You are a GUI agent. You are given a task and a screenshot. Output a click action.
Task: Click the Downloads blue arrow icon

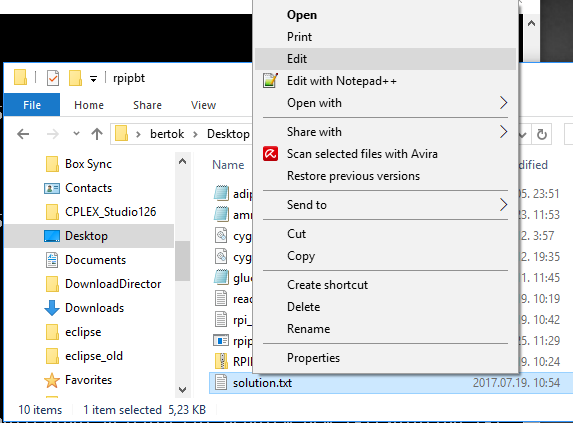(52, 308)
